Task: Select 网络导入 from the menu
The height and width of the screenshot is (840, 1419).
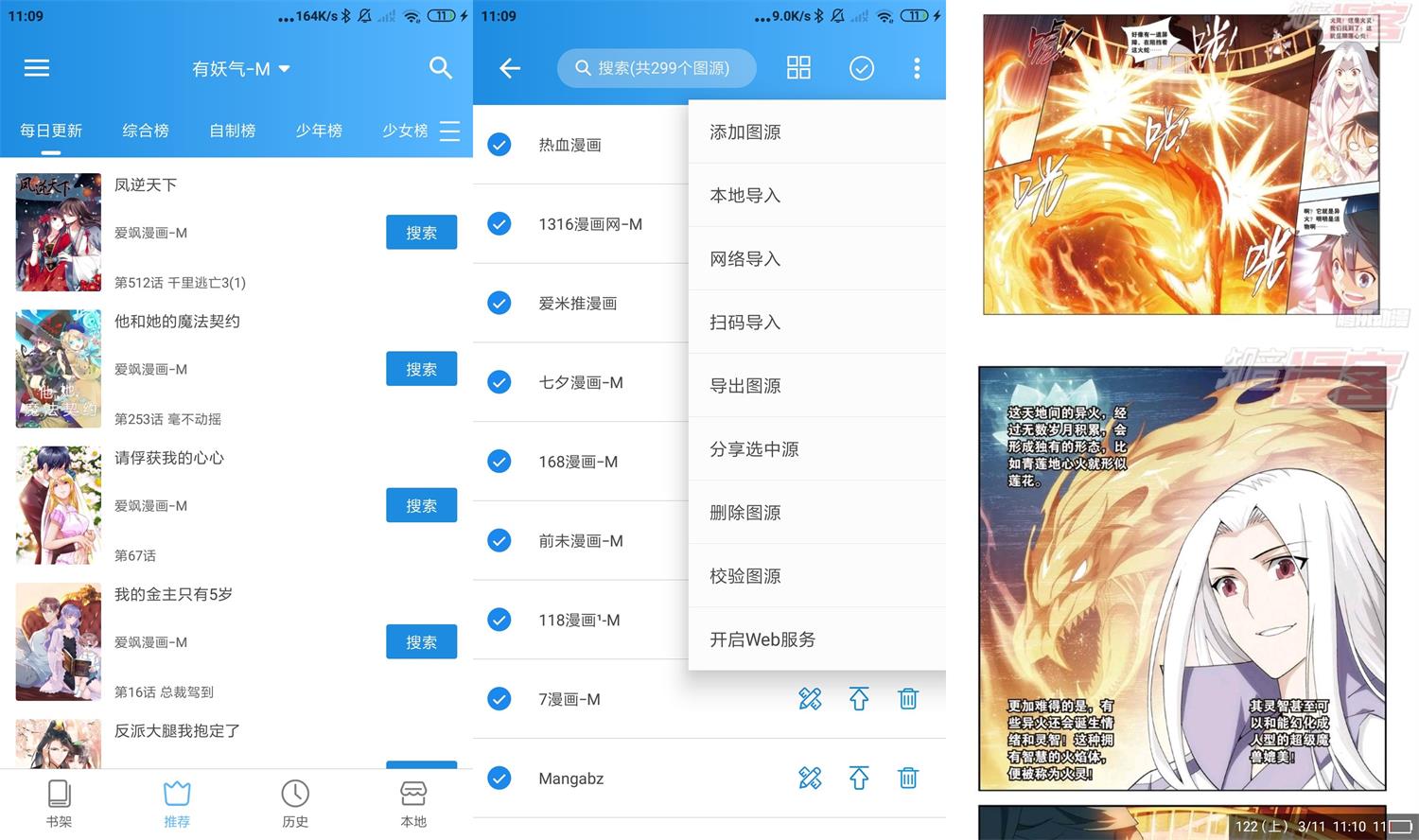Action: coord(745,258)
